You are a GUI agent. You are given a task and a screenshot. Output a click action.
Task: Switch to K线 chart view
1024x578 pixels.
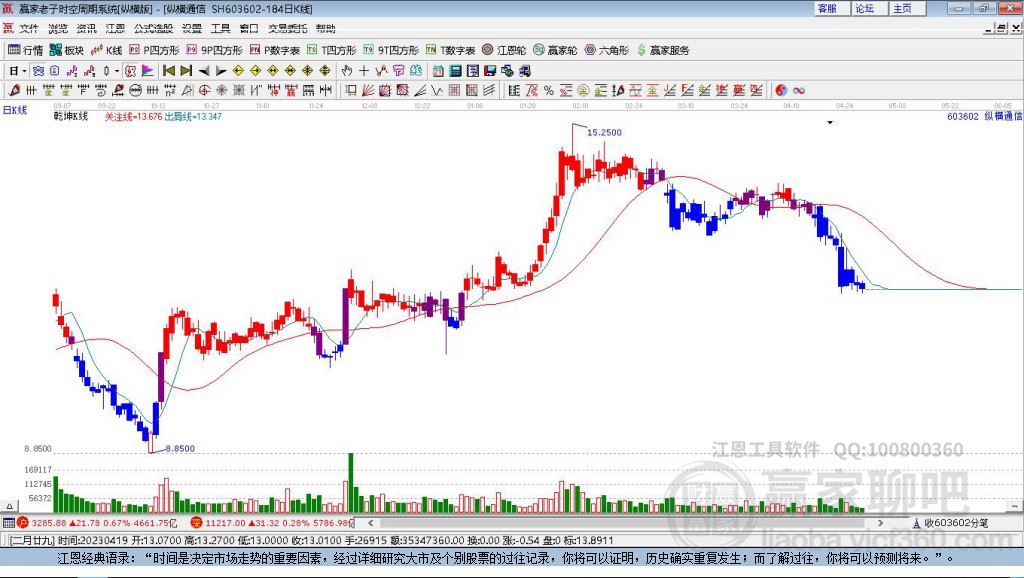pyautogui.click(x=106, y=50)
